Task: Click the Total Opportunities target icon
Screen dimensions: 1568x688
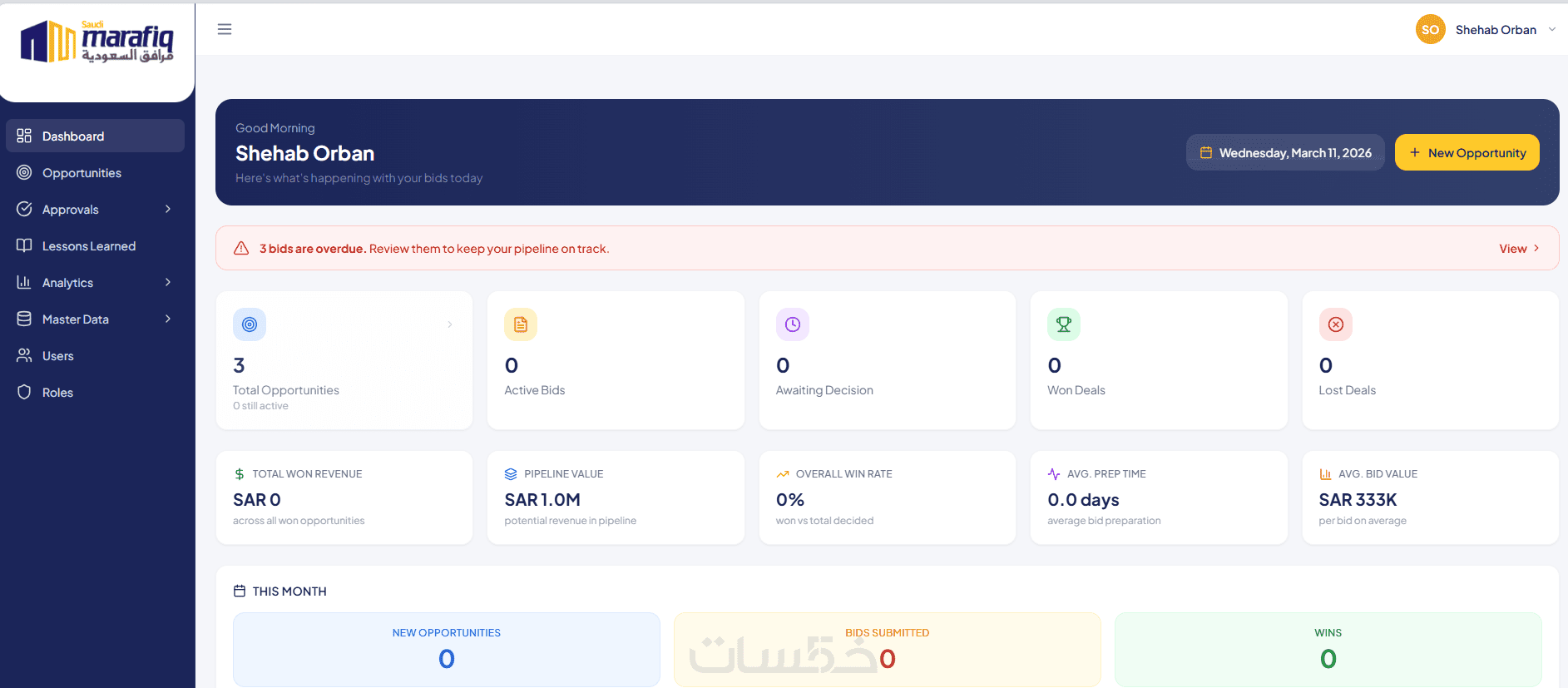Action: pos(250,324)
